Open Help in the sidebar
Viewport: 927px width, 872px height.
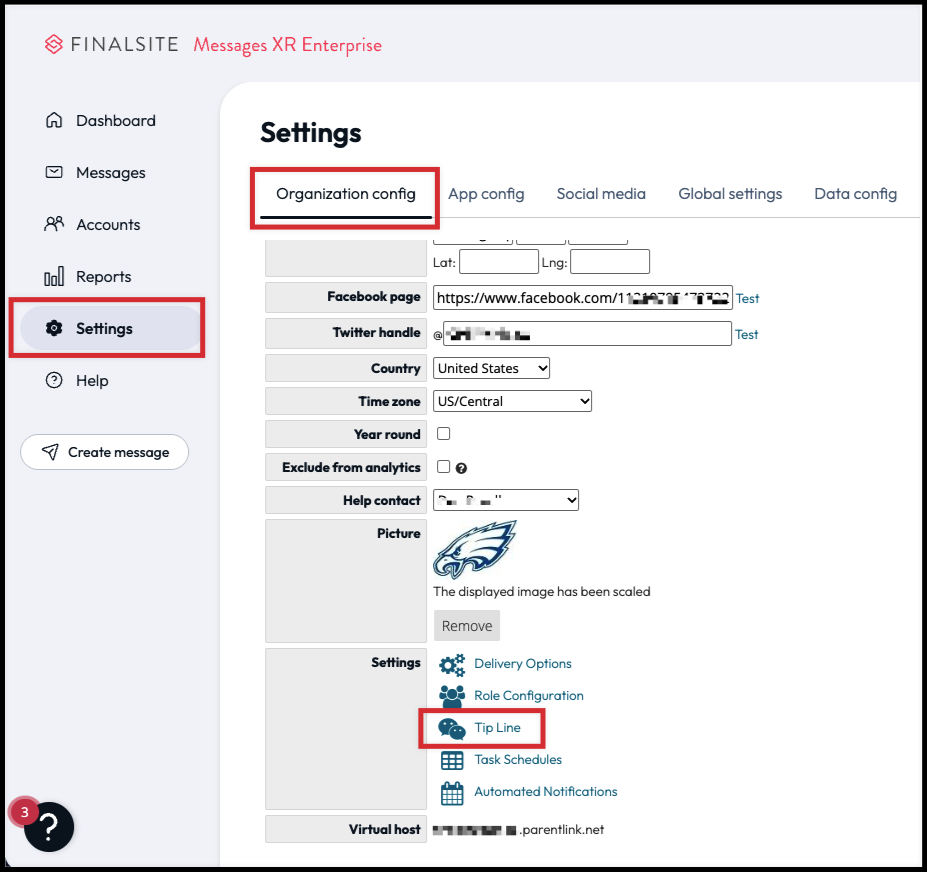tap(92, 381)
